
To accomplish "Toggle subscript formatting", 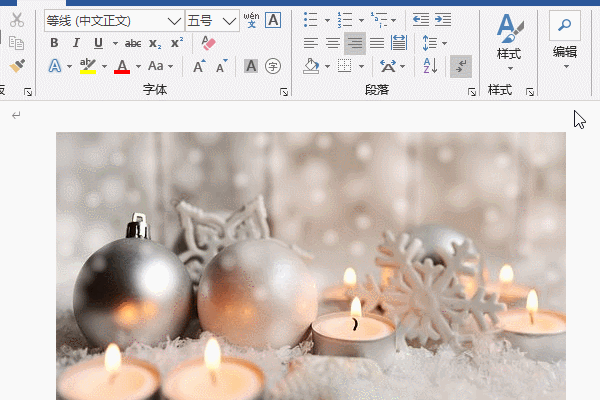I will (155, 43).
